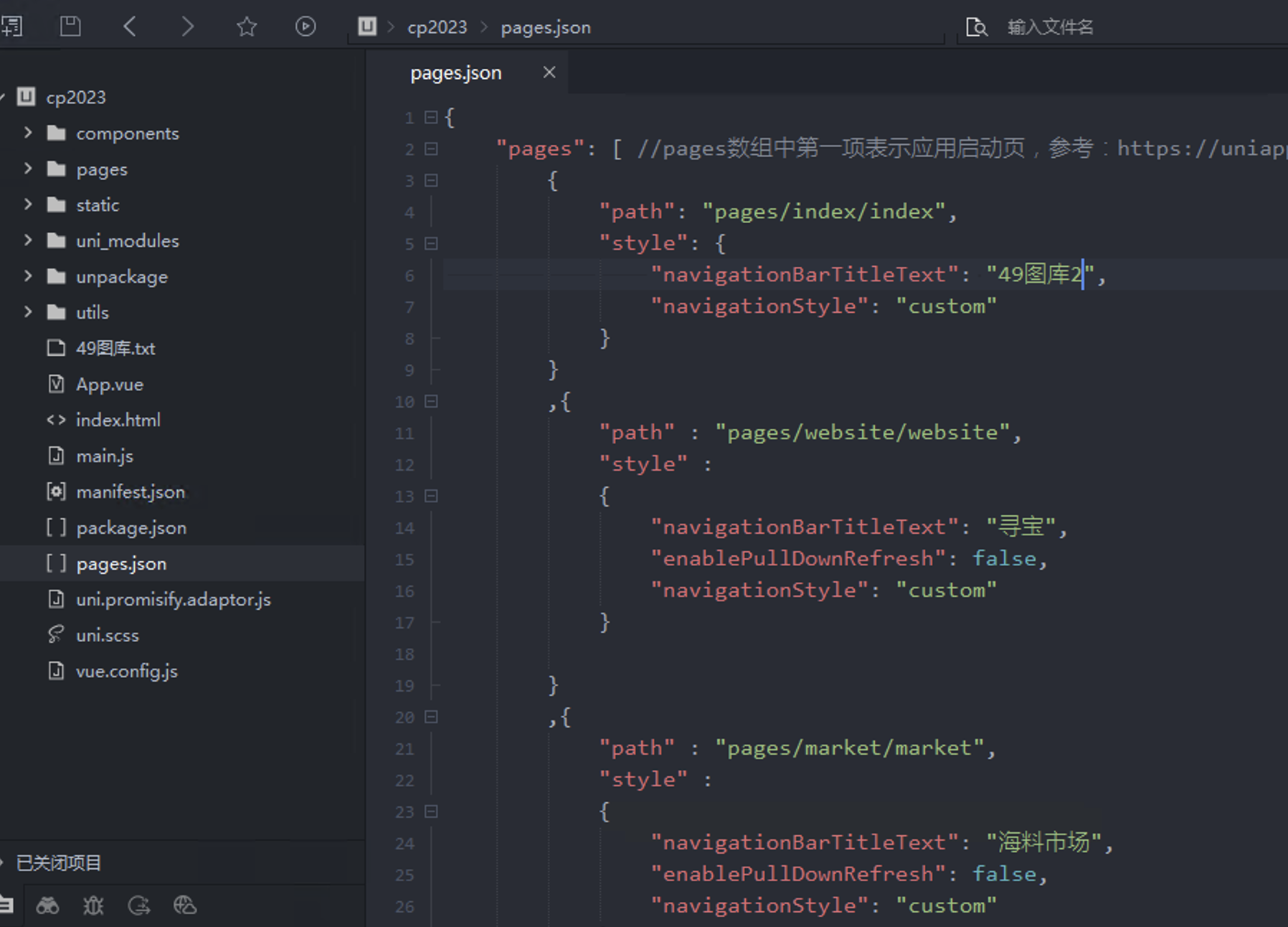This screenshot has width=1288, height=927.
Task: Run the project with play icon
Action: click(x=306, y=27)
